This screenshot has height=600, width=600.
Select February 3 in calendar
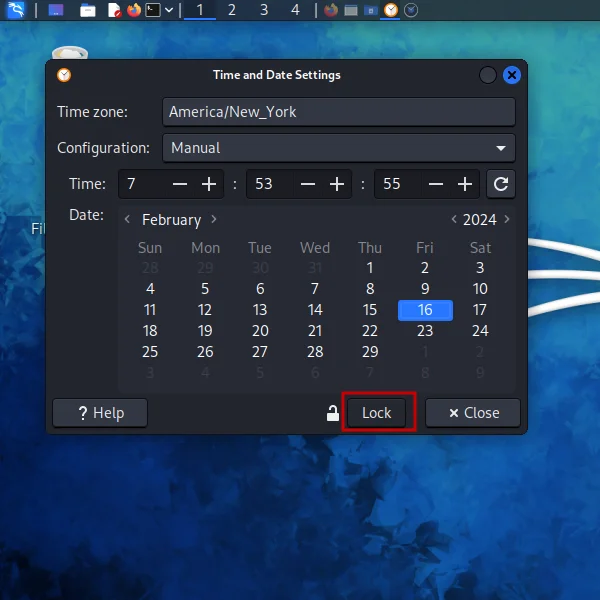[480, 267]
